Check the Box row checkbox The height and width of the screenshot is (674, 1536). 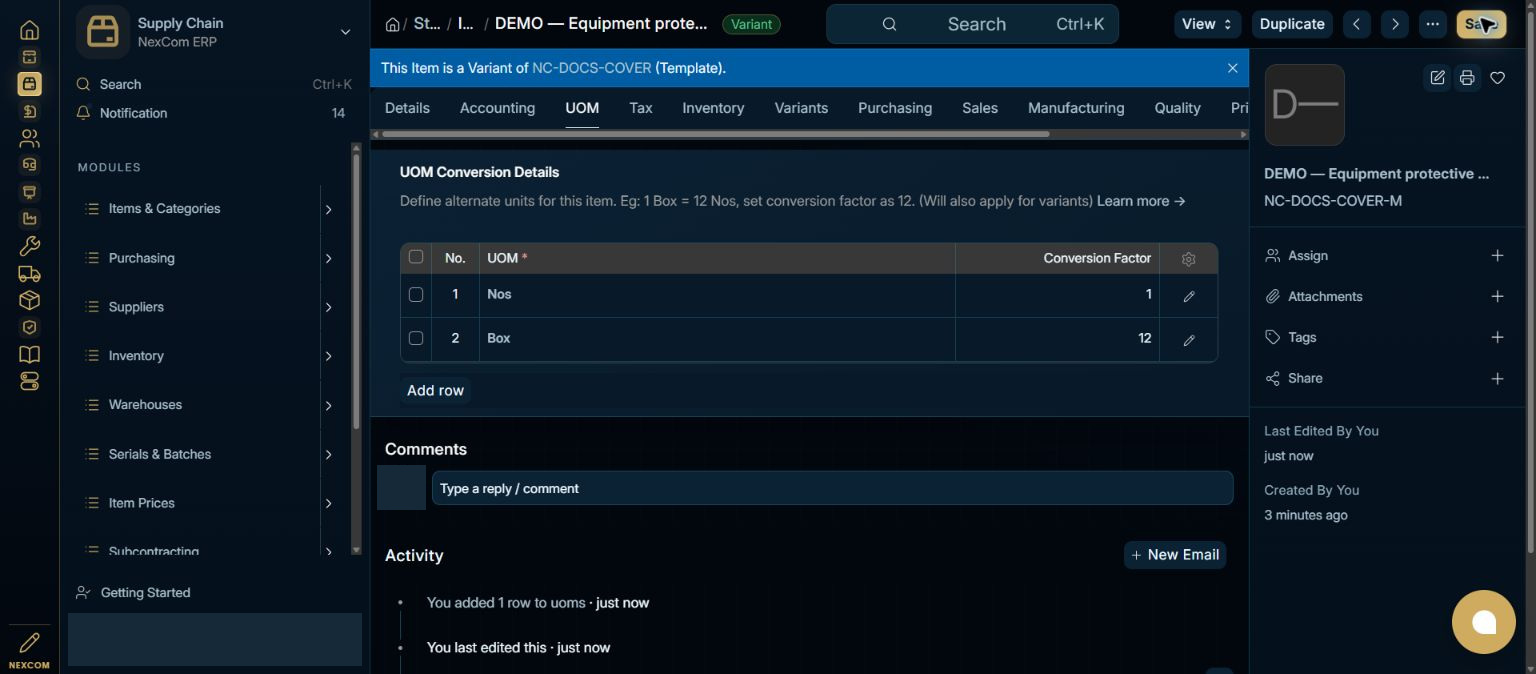click(416, 338)
